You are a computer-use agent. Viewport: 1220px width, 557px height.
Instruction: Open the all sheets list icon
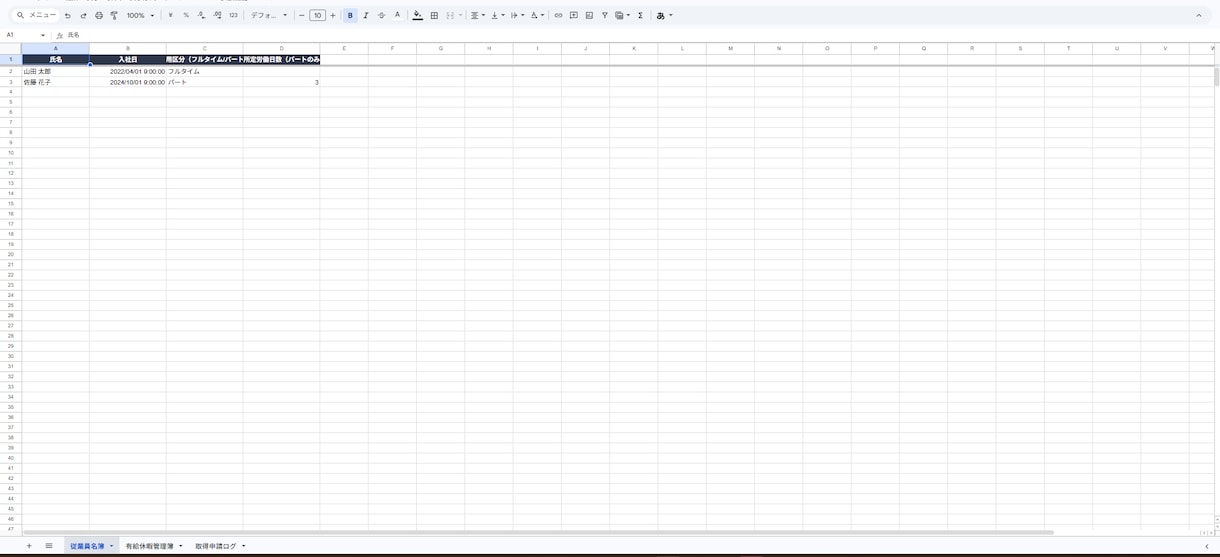48,546
